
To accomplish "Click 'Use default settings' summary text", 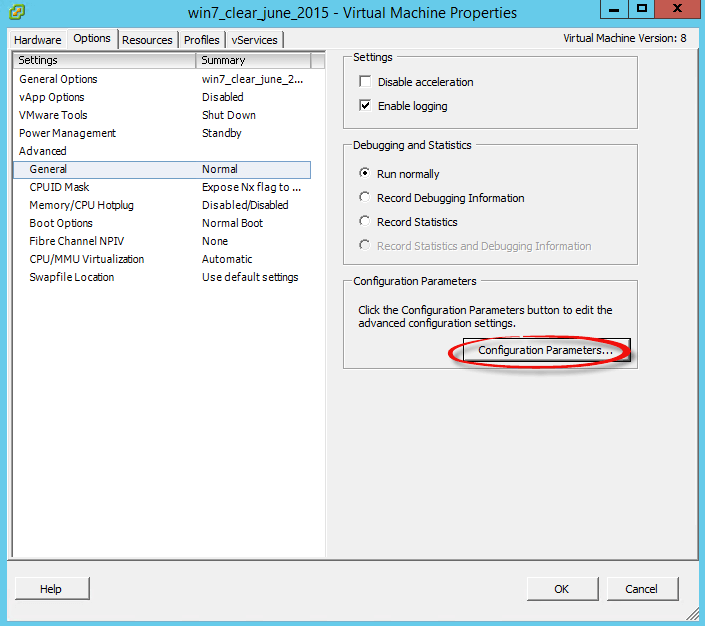I will [x=250, y=277].
